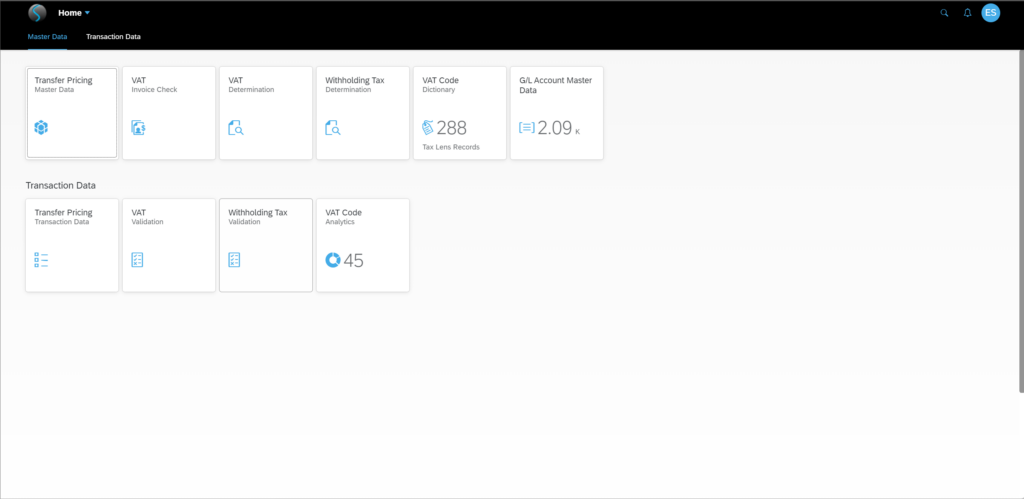1024x499 pixels.
Task: Click the Transfer Pricing Master Data cube icon
Action: (41, 128)
